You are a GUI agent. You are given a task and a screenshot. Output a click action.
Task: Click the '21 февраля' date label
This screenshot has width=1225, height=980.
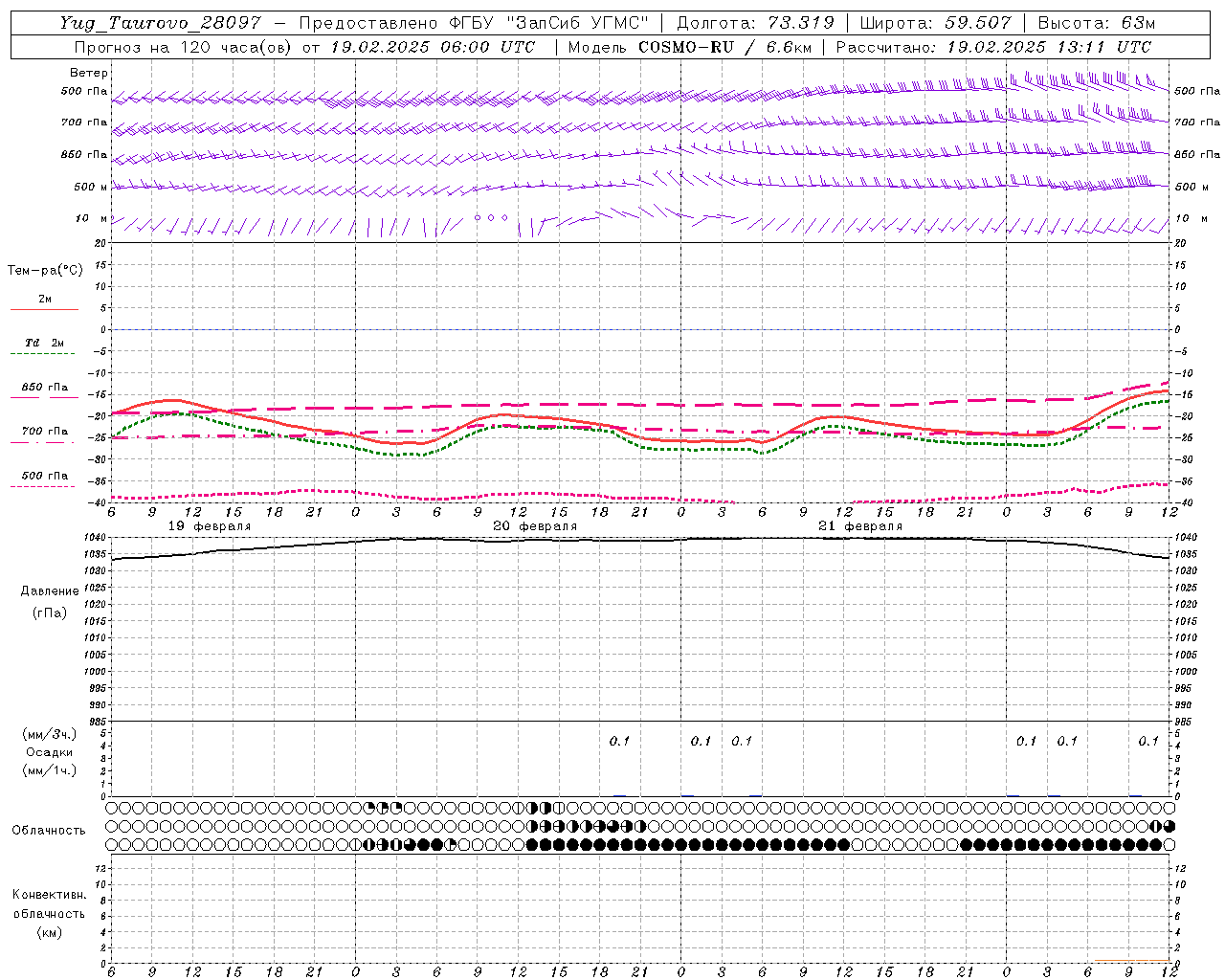860,526
